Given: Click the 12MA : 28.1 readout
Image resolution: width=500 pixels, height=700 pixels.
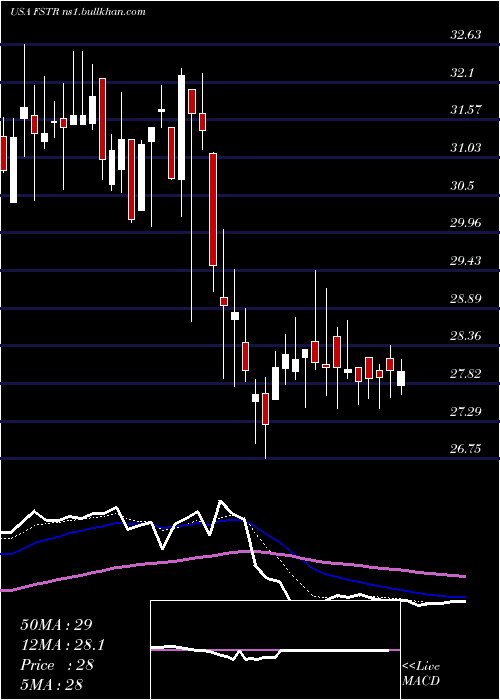Looking at the screenshot, I should (63, 645).
